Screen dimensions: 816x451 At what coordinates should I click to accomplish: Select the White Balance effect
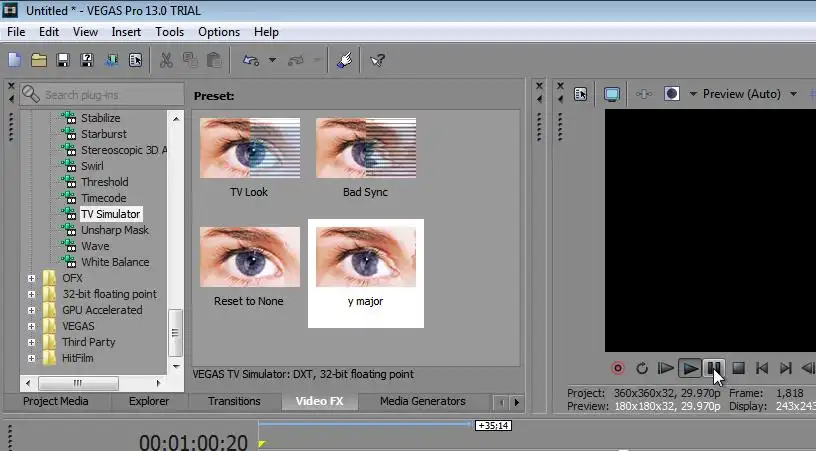pyautogui.click(x=116, y=262)
